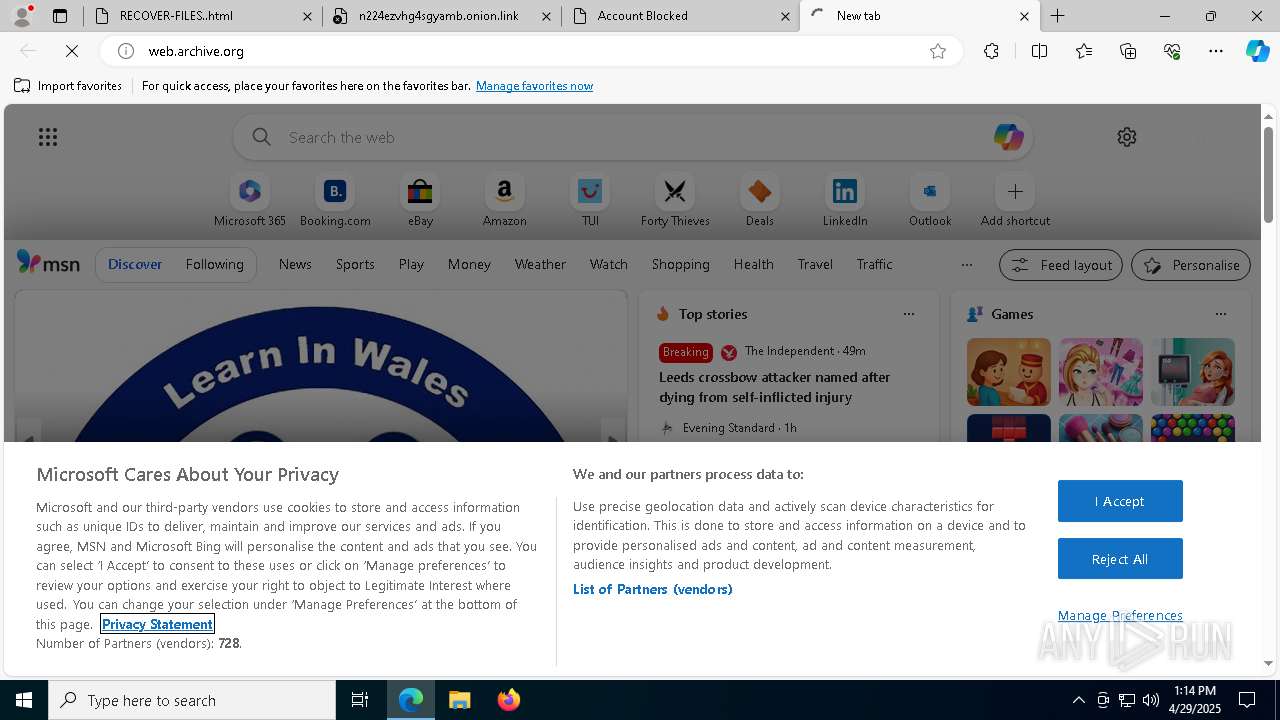Open the LinkedIn shortcut
Screen dimensions: 1280x720
click(x=845, y=201)
